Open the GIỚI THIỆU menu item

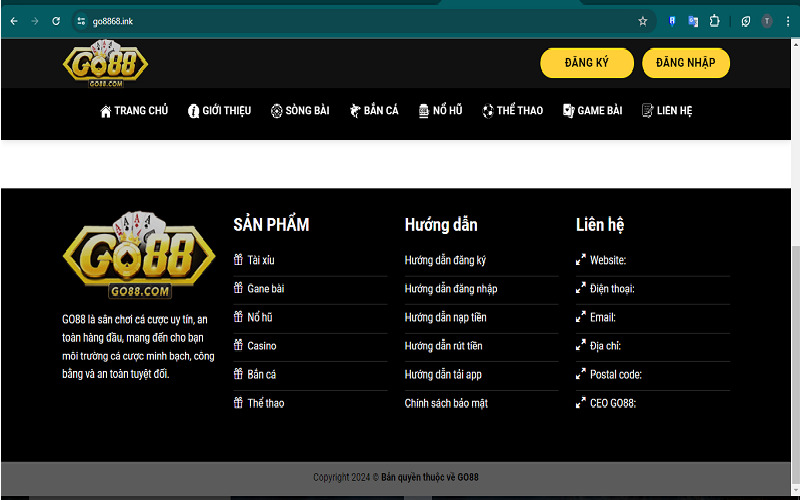[x=219, y=111]
